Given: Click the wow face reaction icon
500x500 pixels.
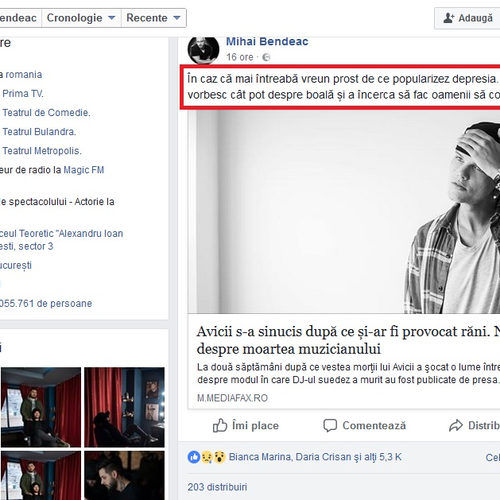Looking at the screenshot, I should click(219, 457).
